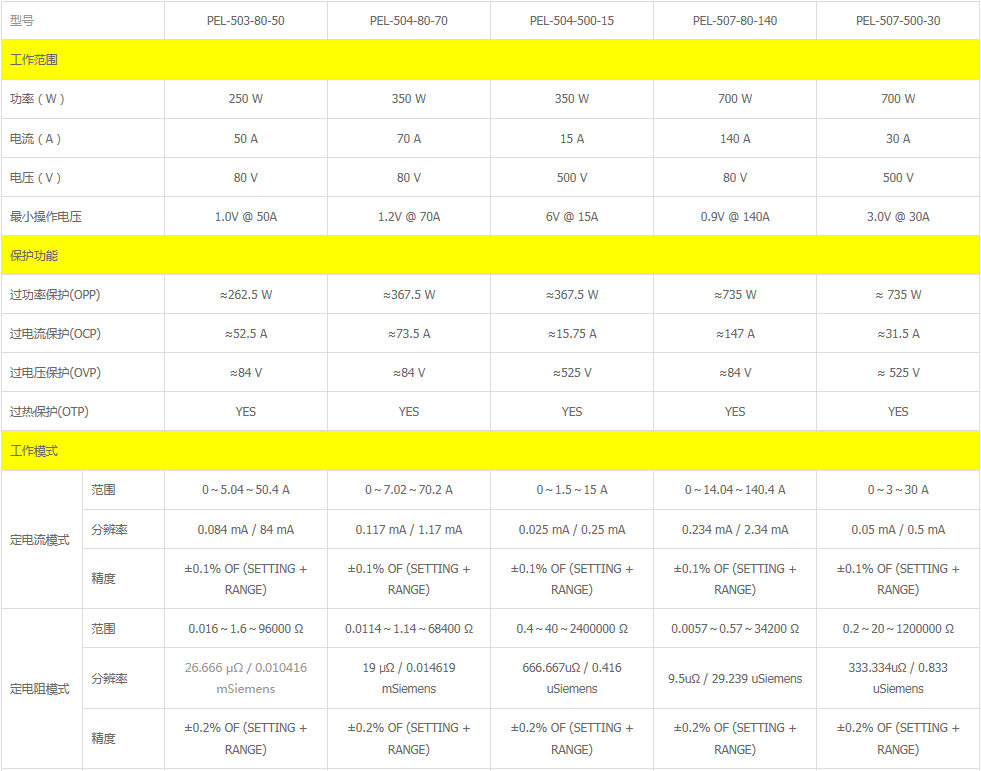Image resolution: width=981 pixels, height=771 pixels.
Task: Click the 250 W power cell
Action: point(245,99)
